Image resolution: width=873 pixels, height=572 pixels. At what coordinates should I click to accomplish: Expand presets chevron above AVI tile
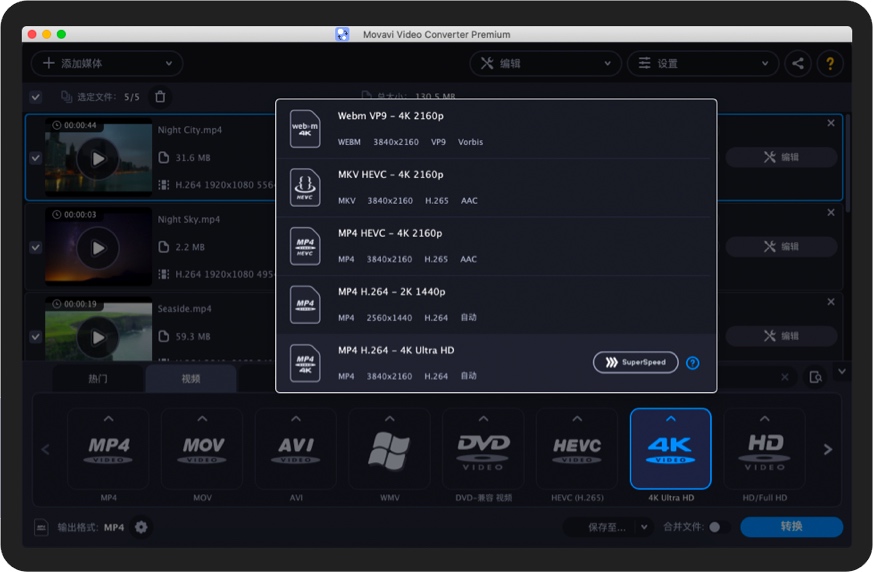(296, 419)
